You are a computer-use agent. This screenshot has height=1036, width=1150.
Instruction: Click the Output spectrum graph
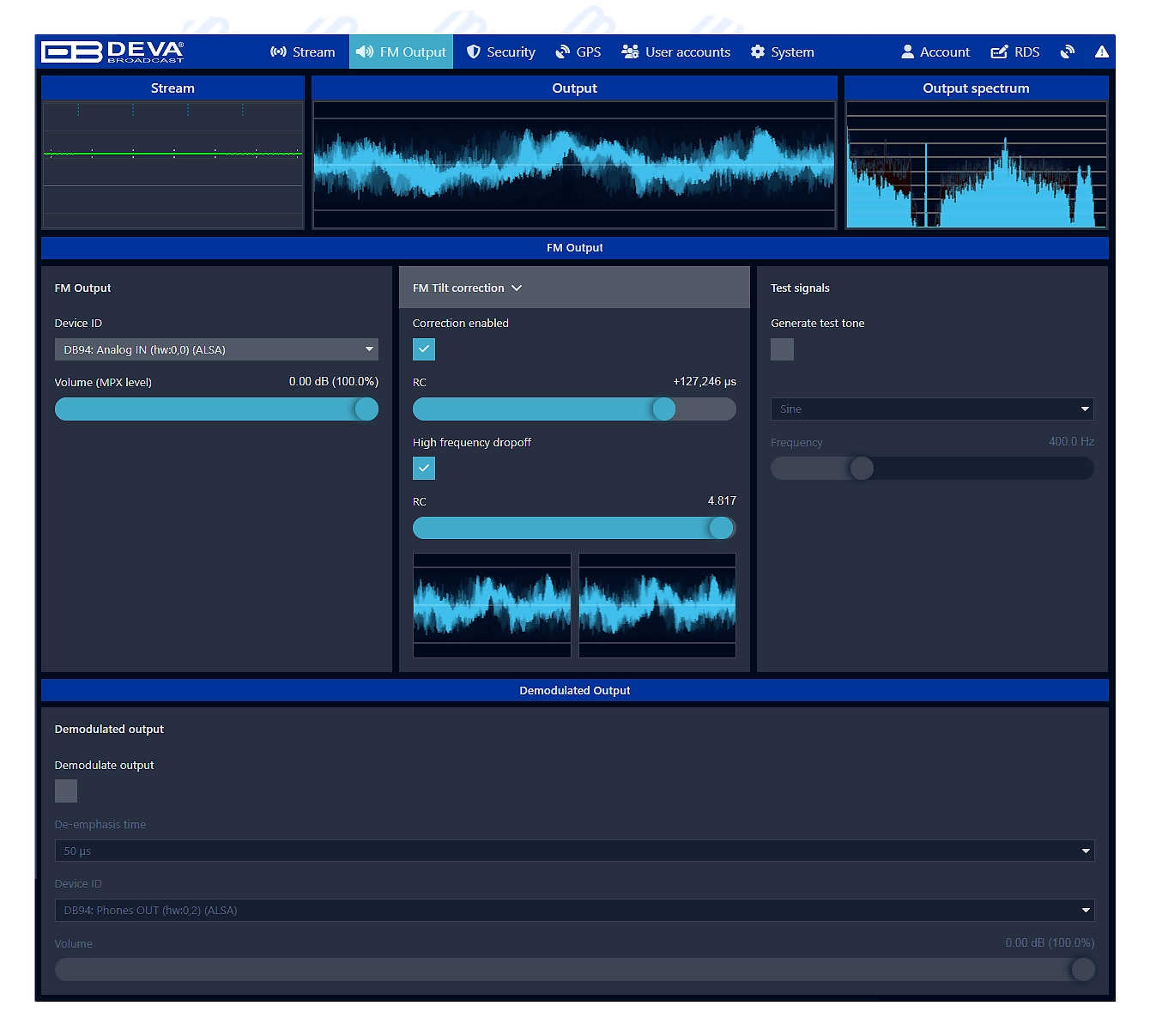[x=976, y=165]
